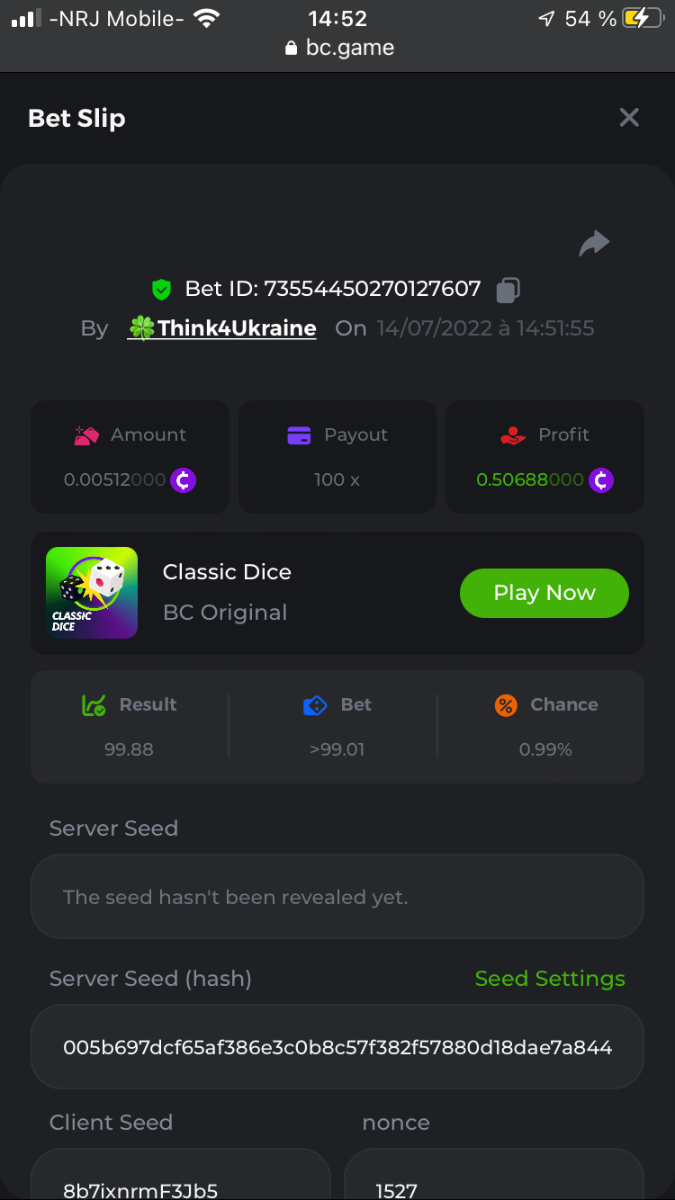Click the Payout card icon

point(299,435)
